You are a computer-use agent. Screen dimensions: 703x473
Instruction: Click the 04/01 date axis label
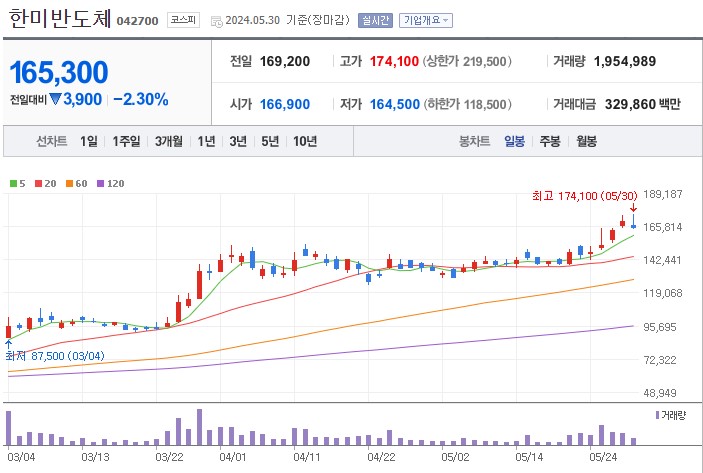(x=233, y=457)
